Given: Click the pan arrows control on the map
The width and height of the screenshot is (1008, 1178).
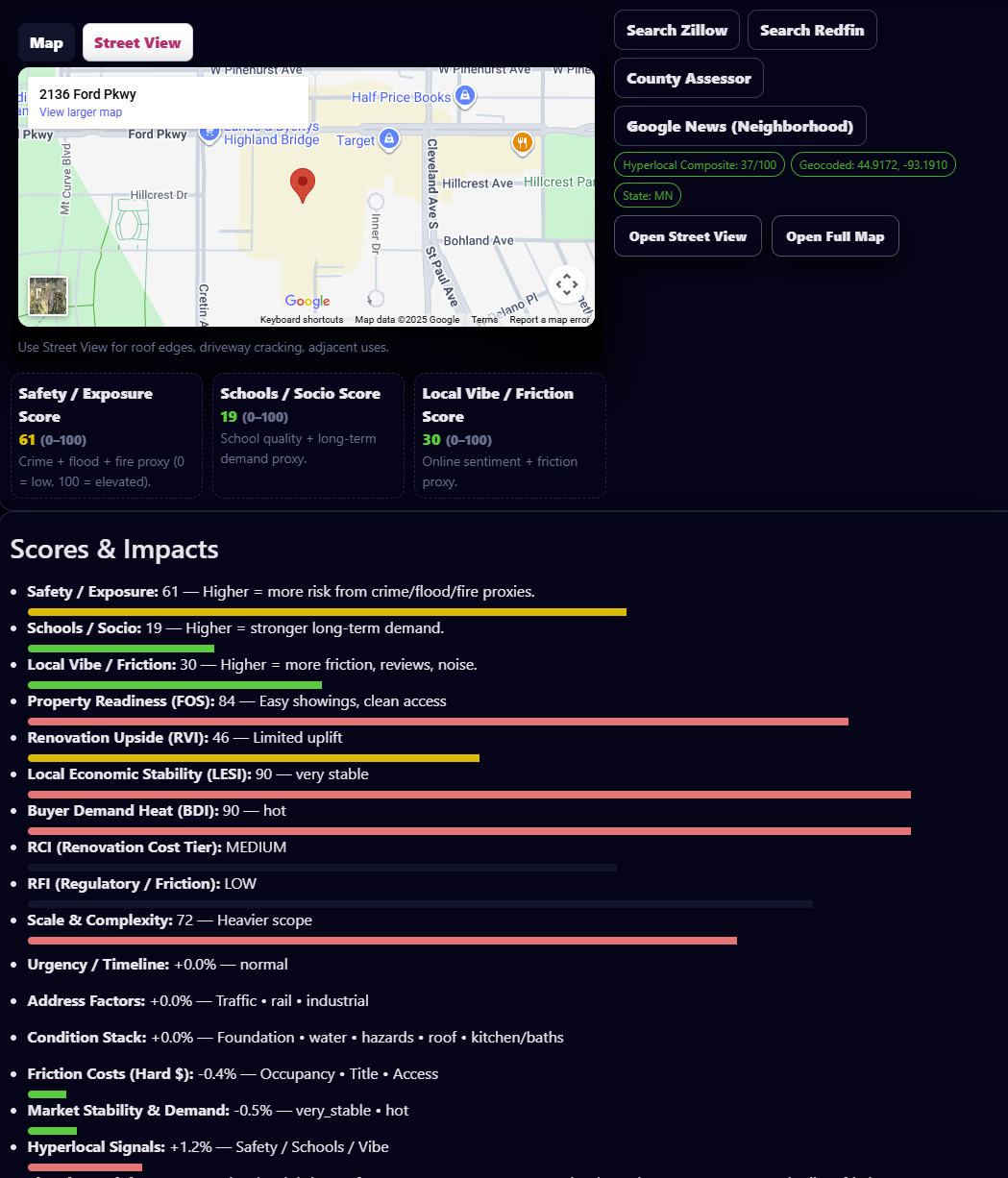Looking at the screenshot, I should tap(567, 285).
